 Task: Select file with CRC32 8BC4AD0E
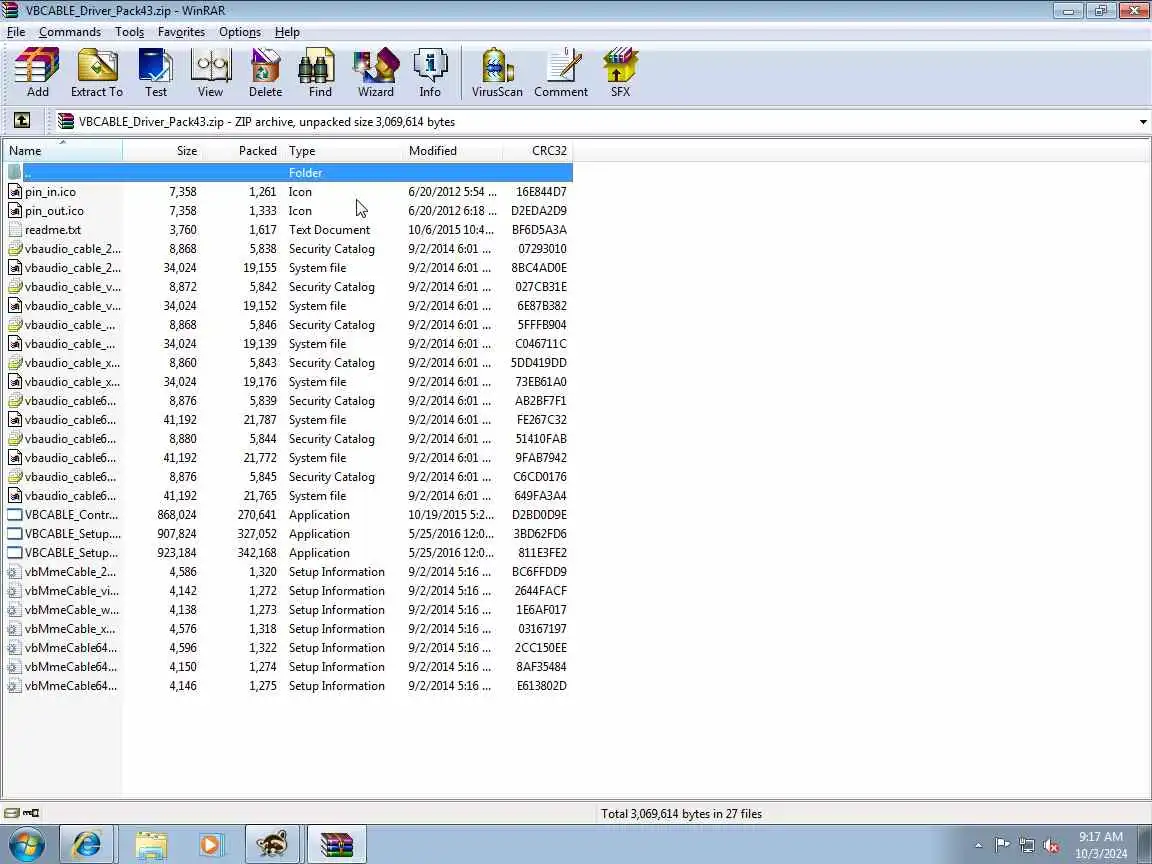(288, 268)
